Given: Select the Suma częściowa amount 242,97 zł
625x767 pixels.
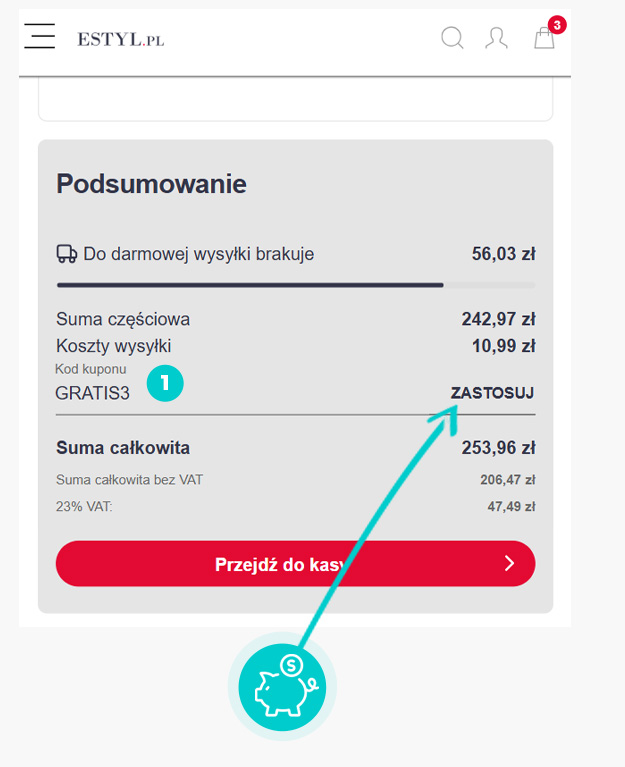Looking at the screenshot, I should (x=498, y=320).
